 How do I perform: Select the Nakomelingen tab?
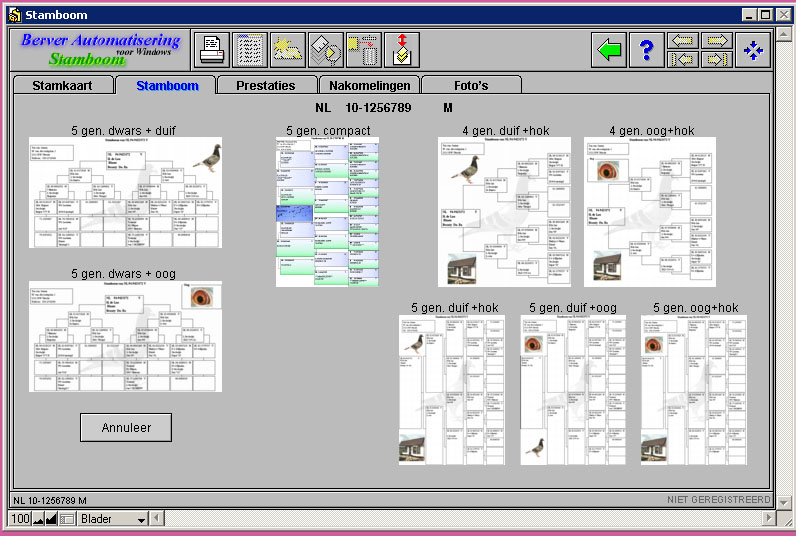point(369,86)
